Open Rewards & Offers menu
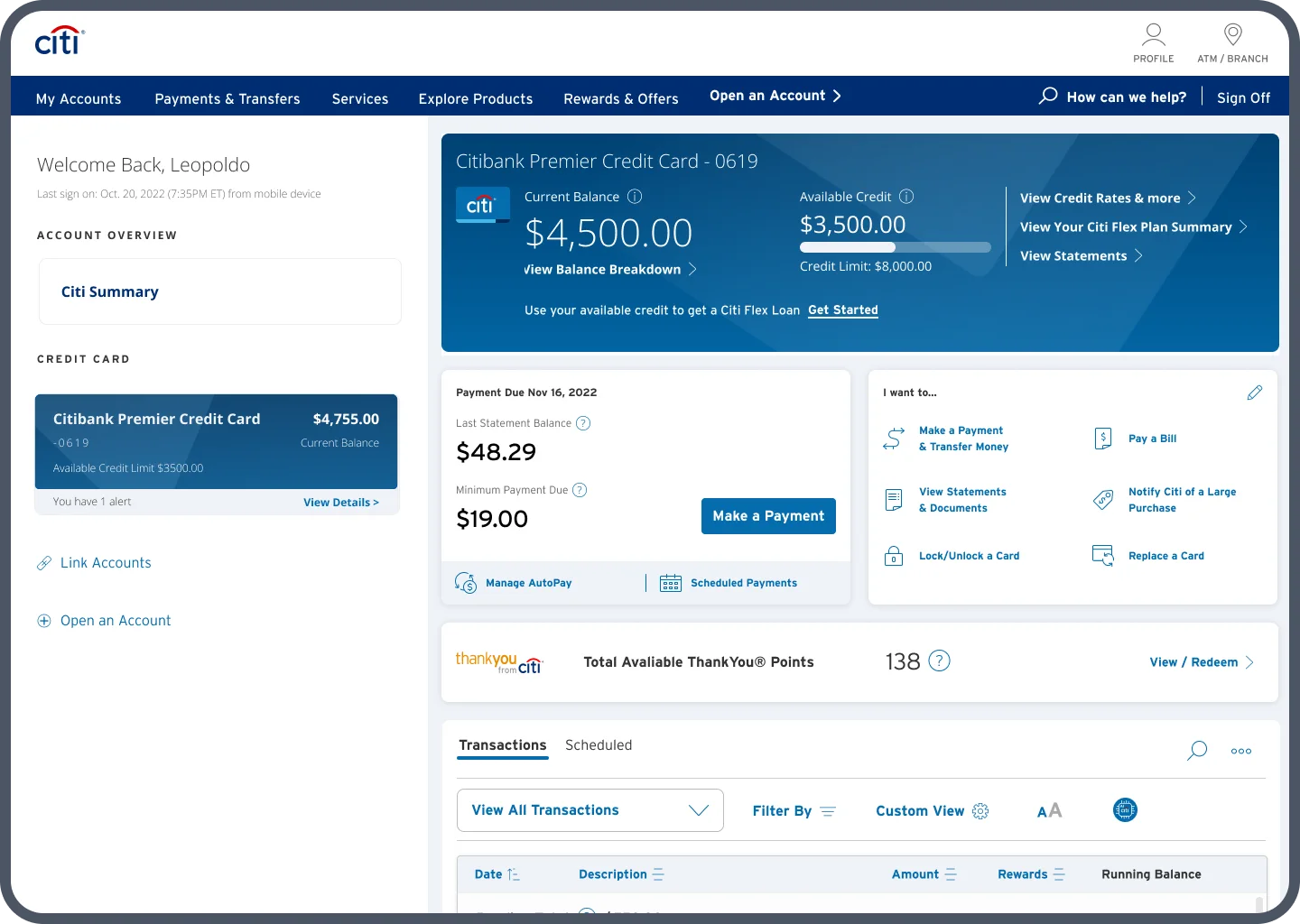 [x=621, y=98]
